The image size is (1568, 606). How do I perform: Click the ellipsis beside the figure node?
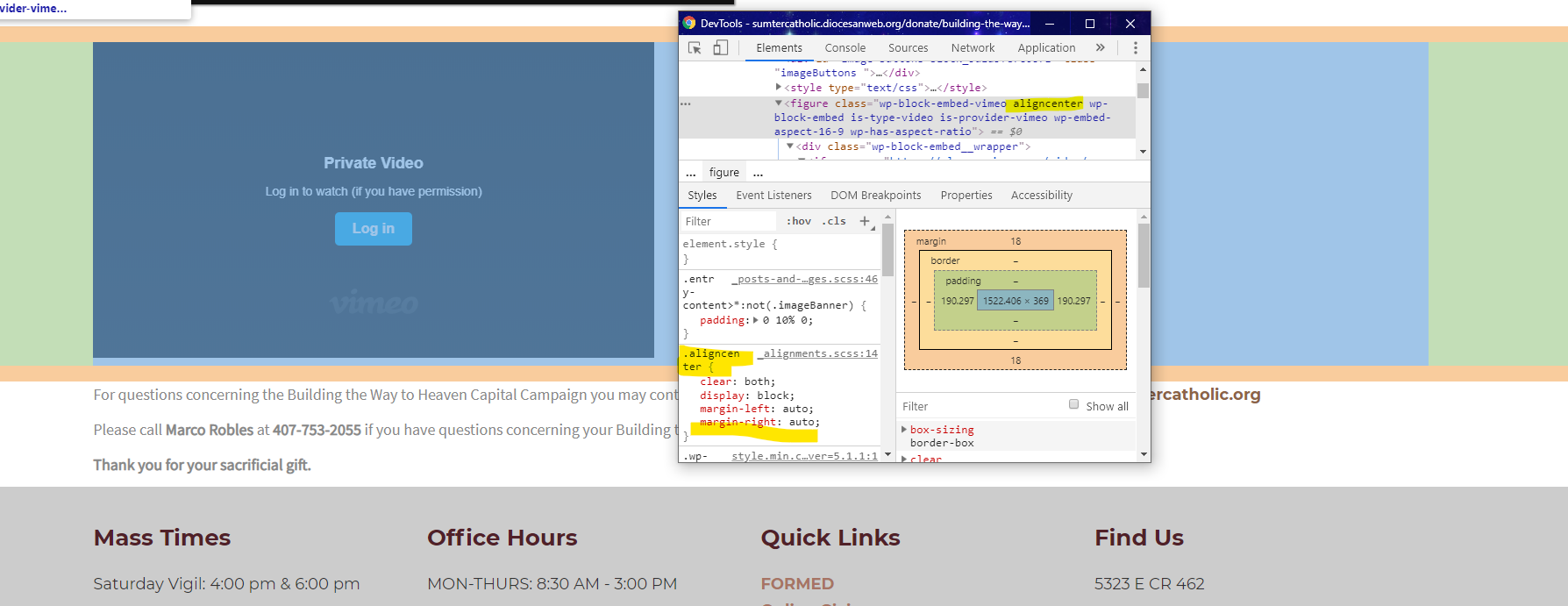[x=686, y=103]
